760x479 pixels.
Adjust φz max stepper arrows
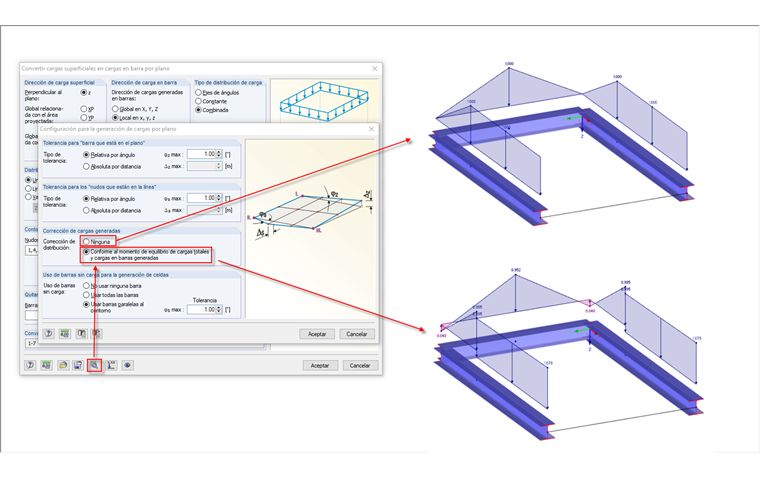click(x=219, y=154)
